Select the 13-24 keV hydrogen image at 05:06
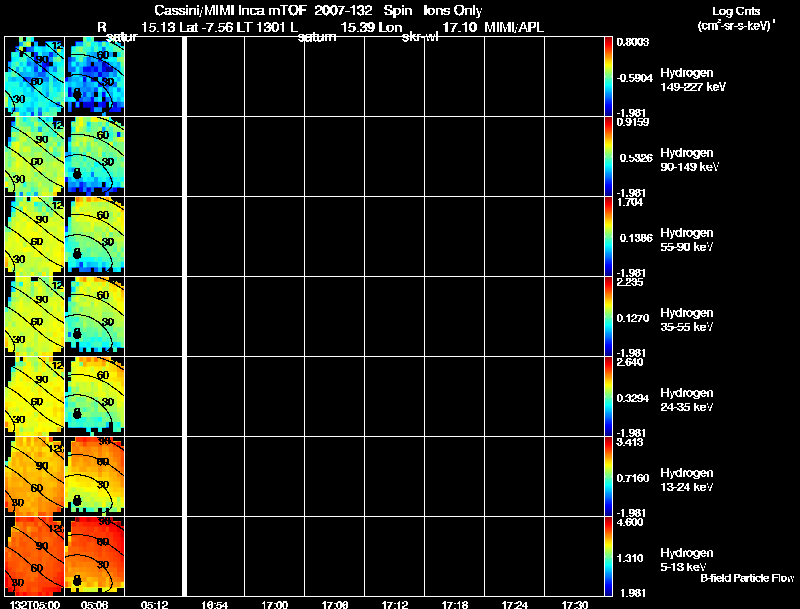This screenshot has width=800, height=609. point(95,477)
